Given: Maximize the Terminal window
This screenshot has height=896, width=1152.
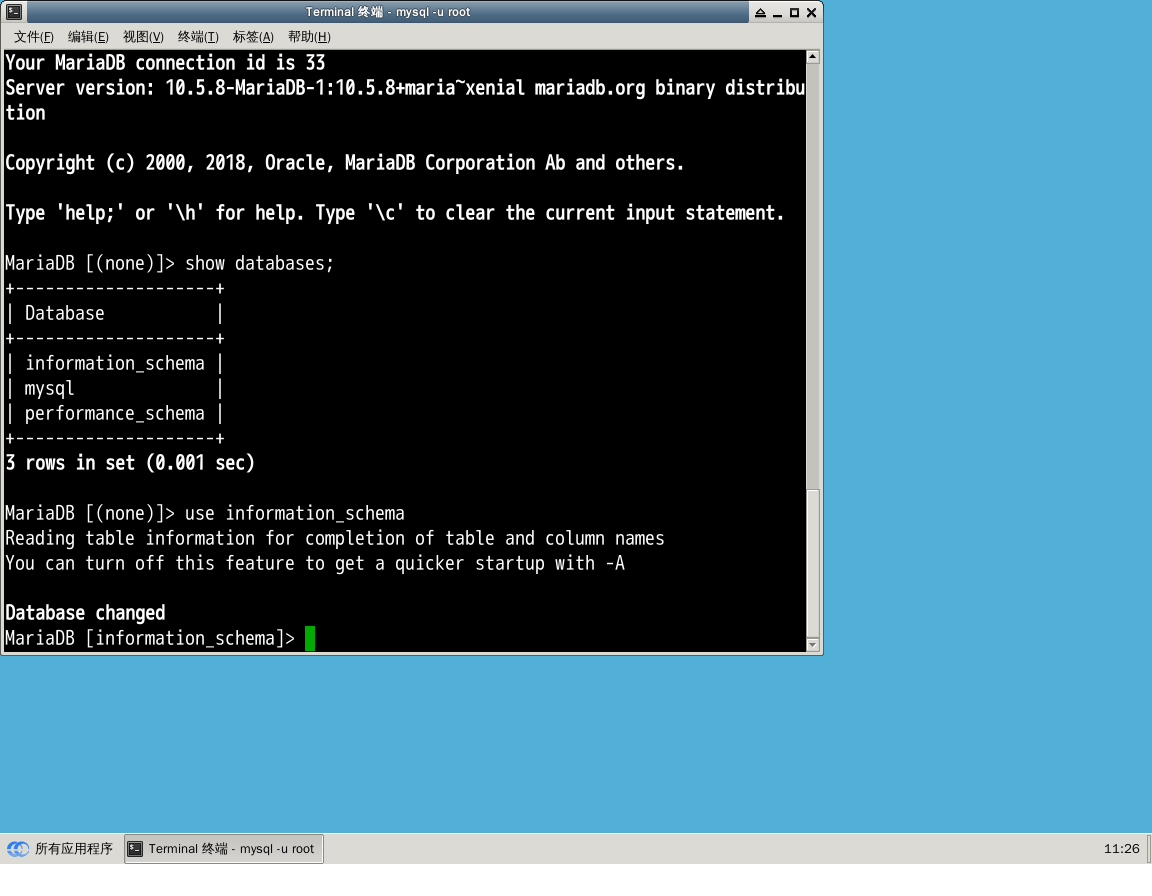Looking at the screenshot, I should 794,12.
